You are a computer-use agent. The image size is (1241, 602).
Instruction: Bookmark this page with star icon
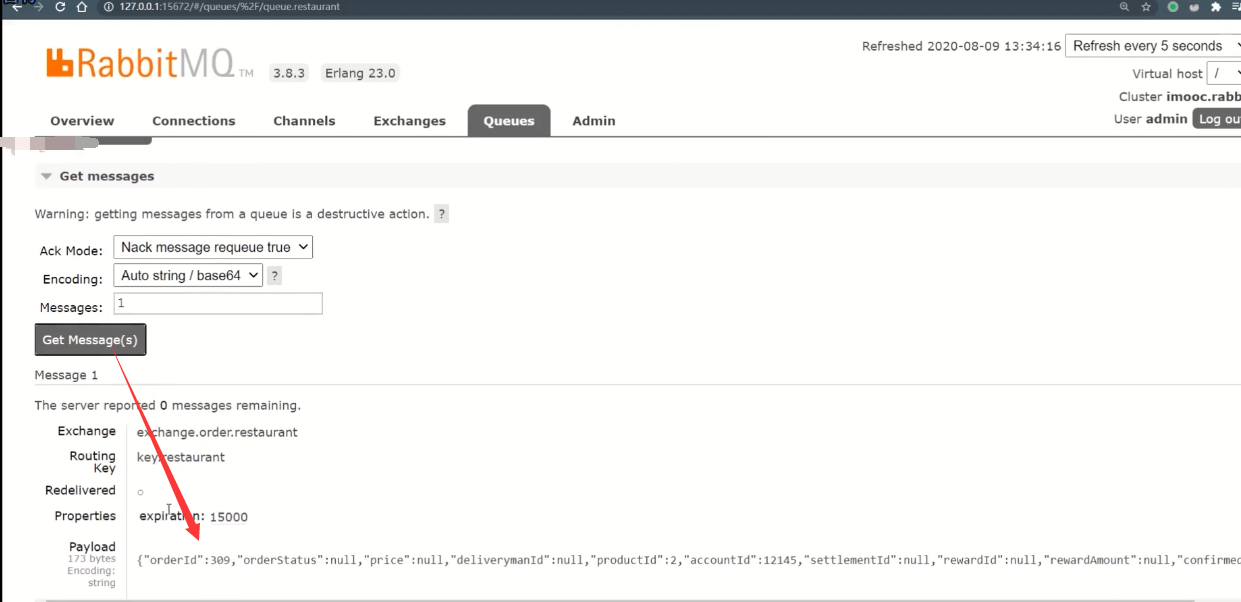coord(1146,7)
